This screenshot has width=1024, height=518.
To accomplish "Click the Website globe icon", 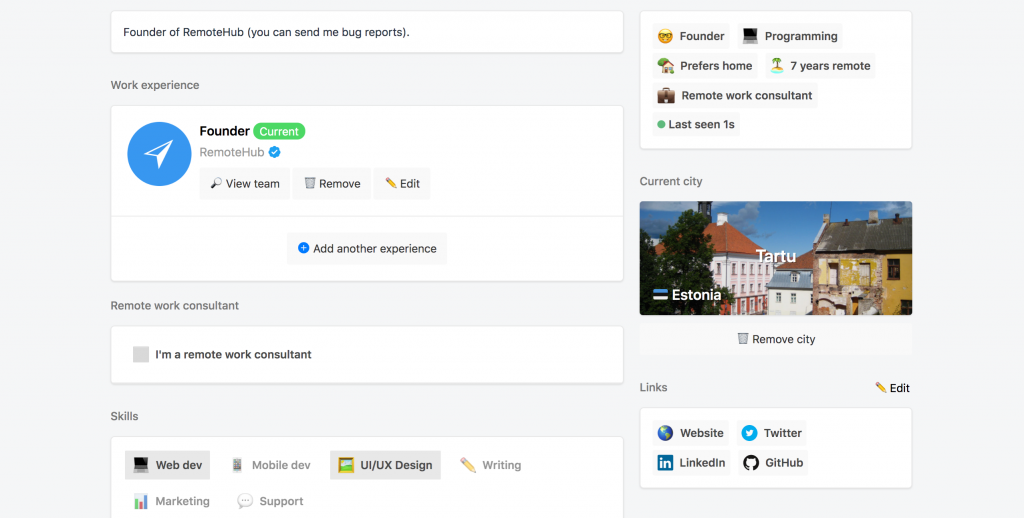I will coord(665,433).
